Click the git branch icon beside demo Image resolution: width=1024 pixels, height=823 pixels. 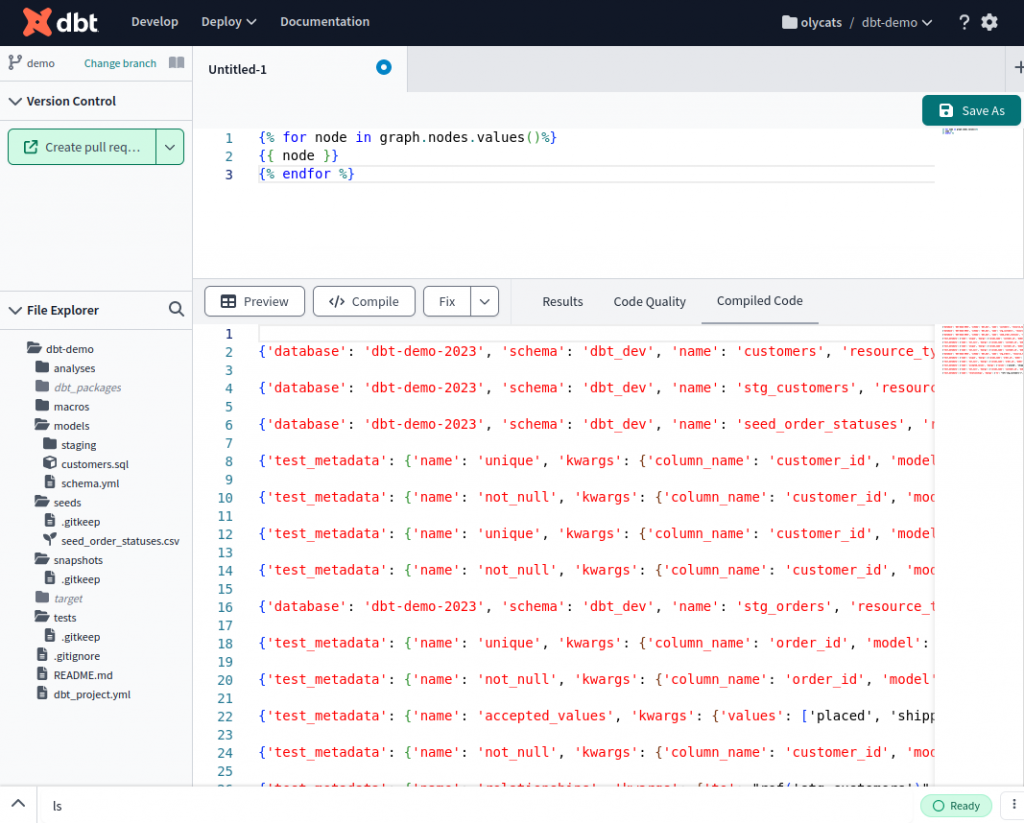pyautogui.click(x=14, y=63)
